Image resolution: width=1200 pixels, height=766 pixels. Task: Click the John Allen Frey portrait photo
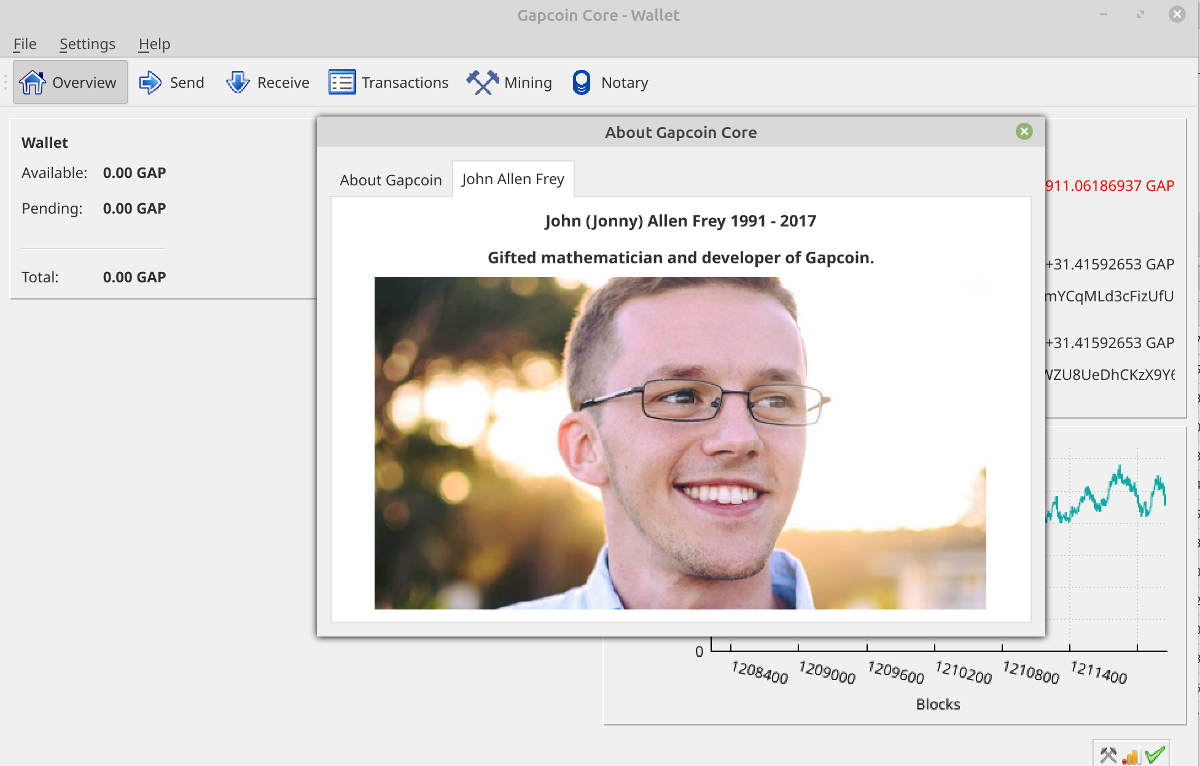click(680, 443)
